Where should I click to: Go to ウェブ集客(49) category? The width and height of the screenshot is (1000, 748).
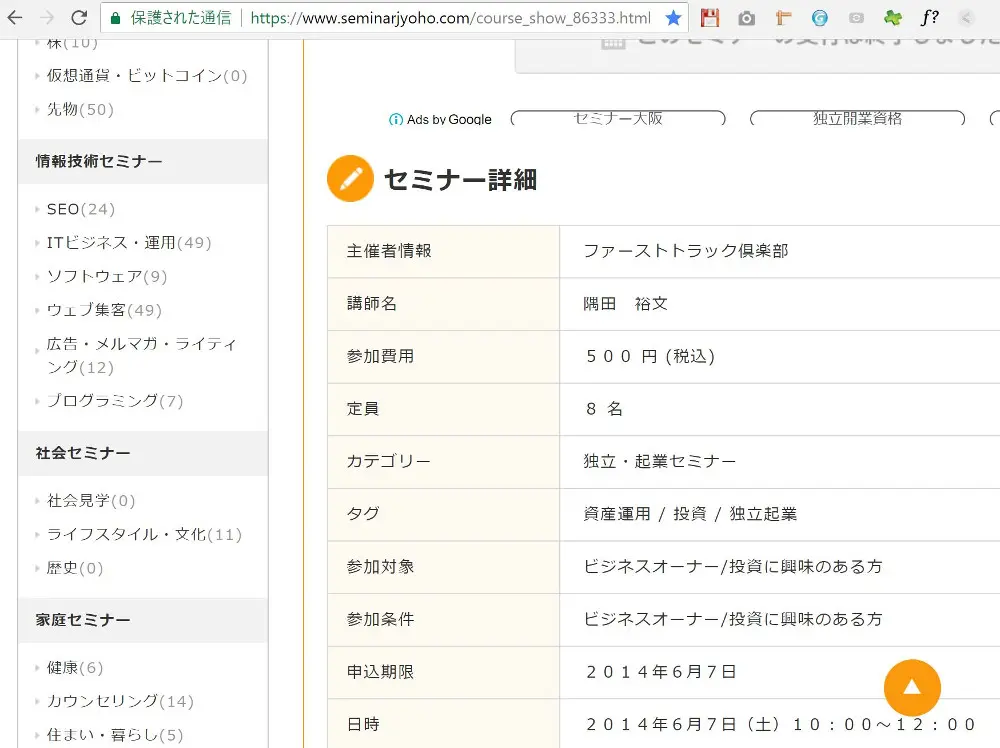point(103,310)
